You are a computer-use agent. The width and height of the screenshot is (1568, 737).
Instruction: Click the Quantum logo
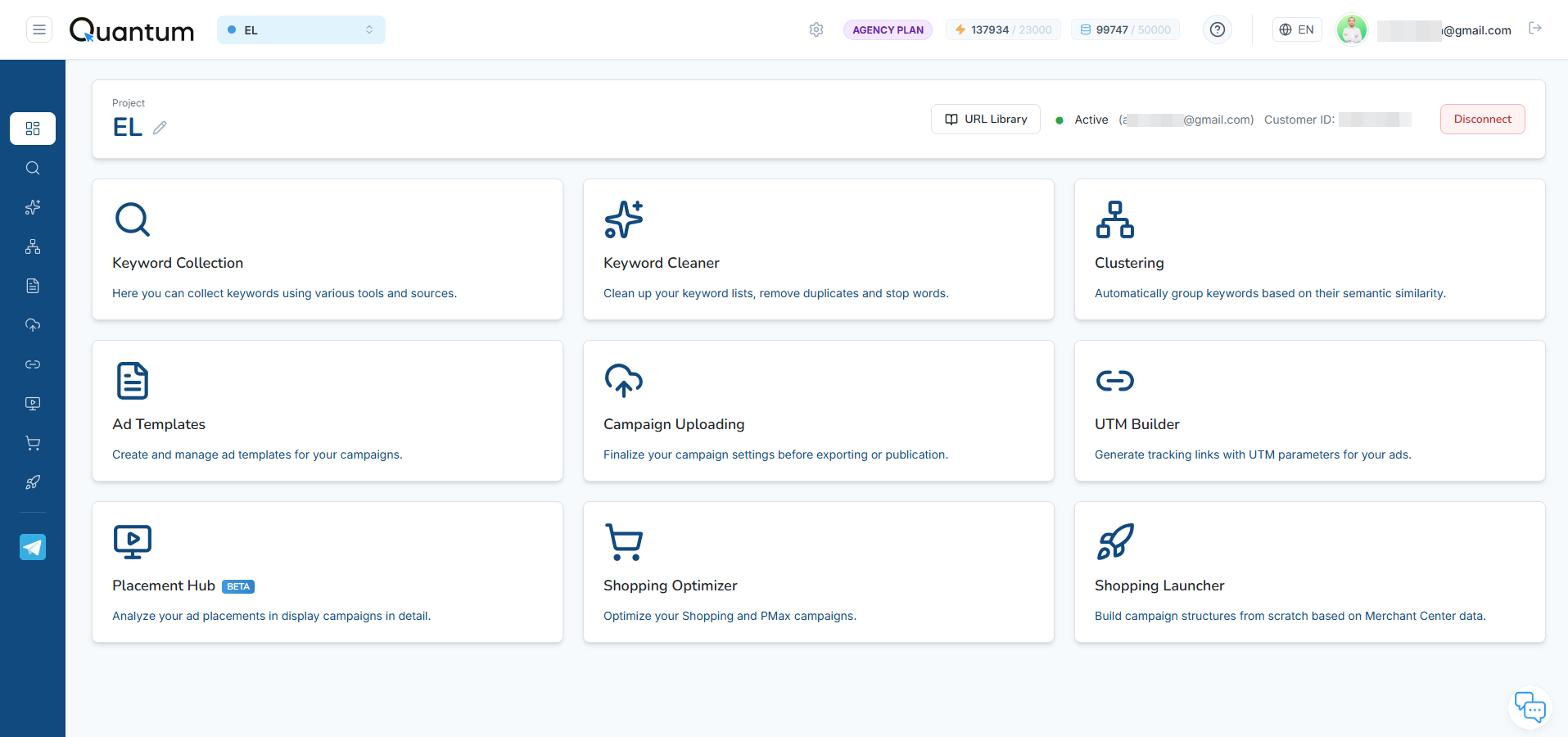(132, 30)
